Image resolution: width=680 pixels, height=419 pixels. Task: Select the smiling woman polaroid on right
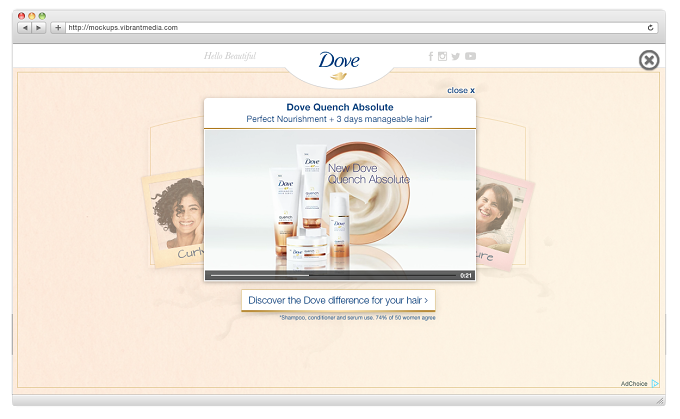(x=503, y=219)
